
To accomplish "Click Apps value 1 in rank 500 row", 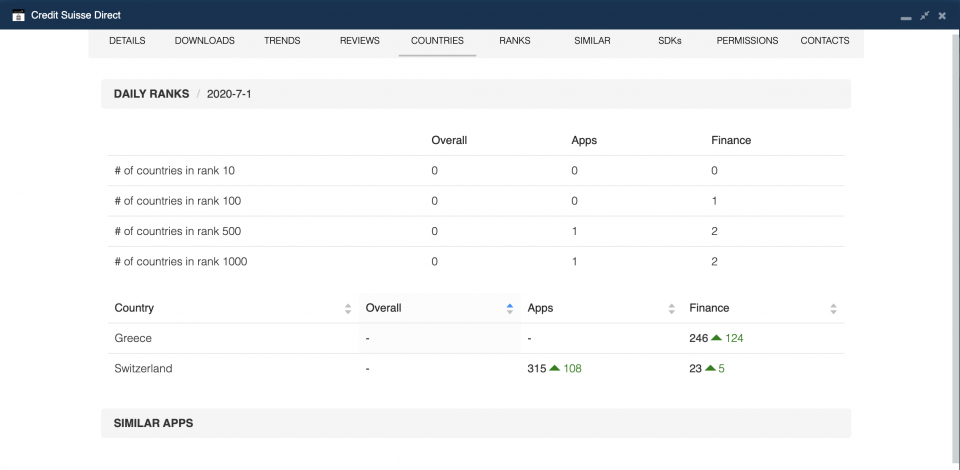I will [574, 231].
